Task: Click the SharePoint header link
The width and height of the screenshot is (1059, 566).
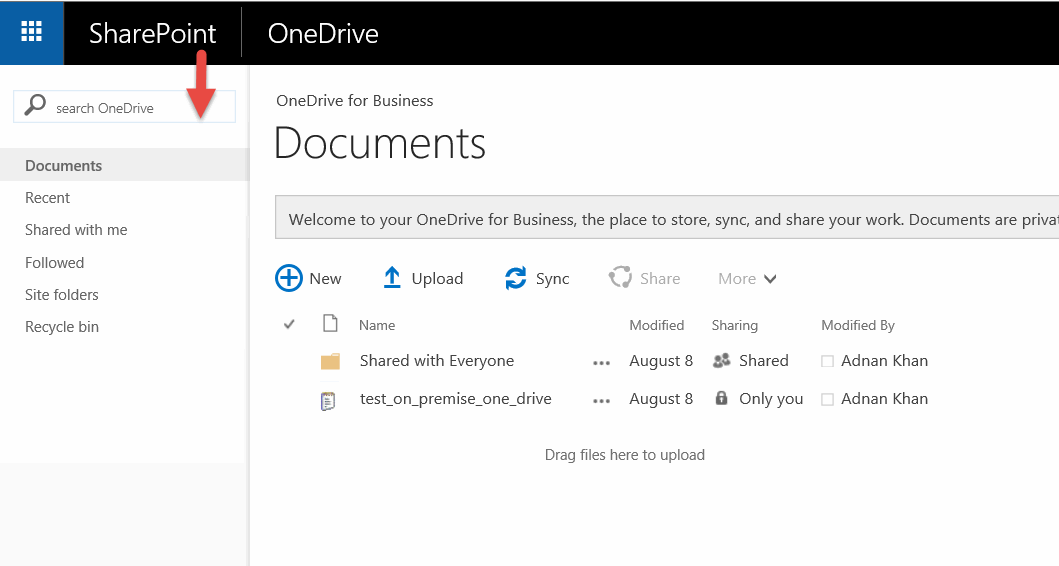Action: [153, 33]
